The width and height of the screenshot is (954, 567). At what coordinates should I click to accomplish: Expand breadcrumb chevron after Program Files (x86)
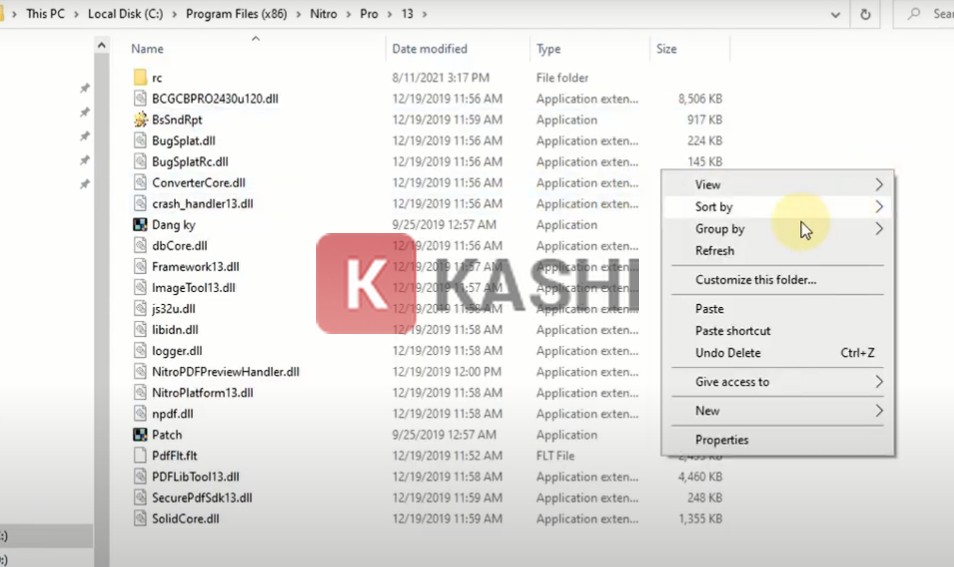298,13
